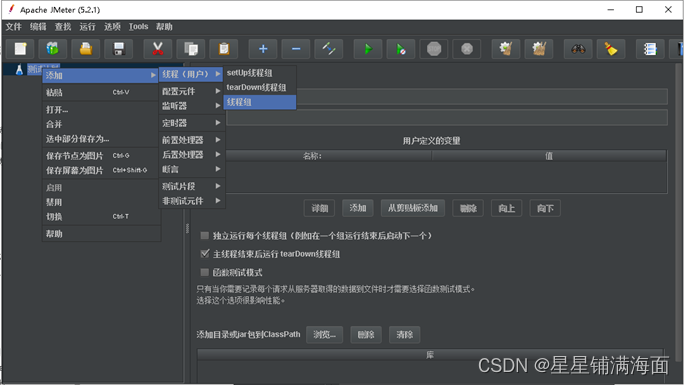Choose 选中部分保存为... in the context menu
Image resolution: width=686 pixels, height=385 pixels.
pyautogui.click(x=101, y=139)
